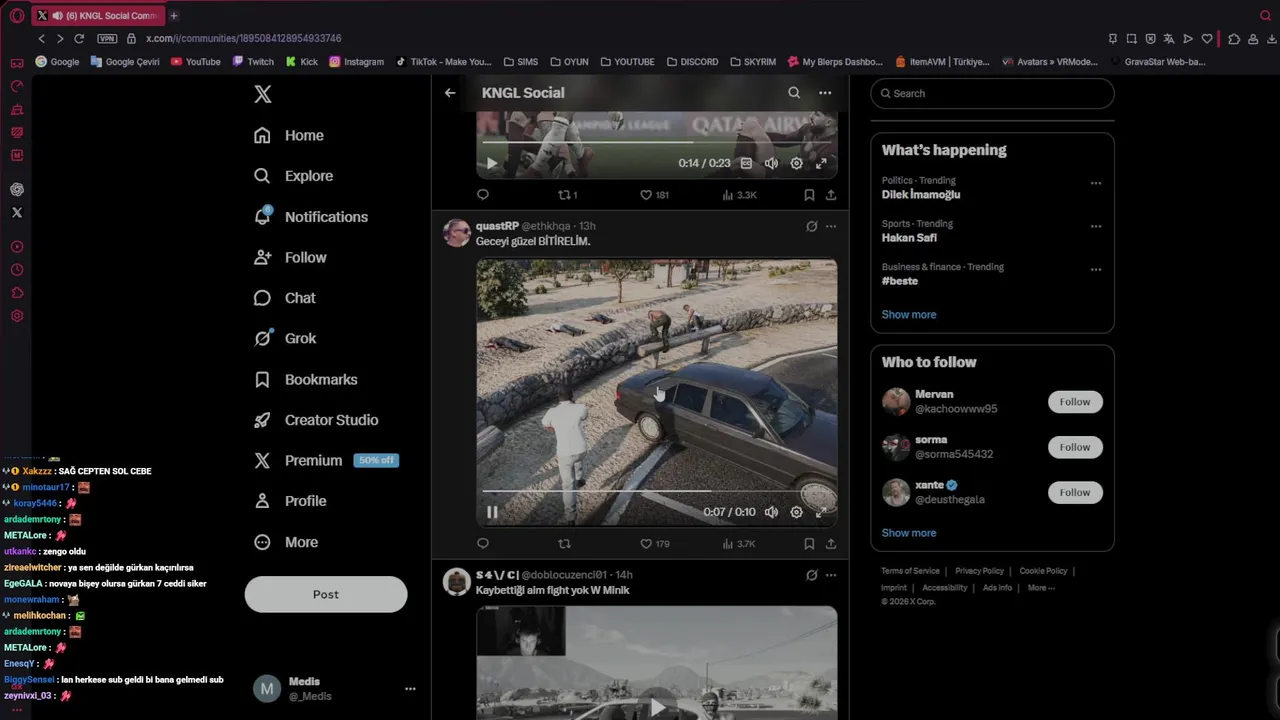The width and height of the screenshot is (1280, 720).
Task: Reply to the quastRP post
Action: coord(483,544)
